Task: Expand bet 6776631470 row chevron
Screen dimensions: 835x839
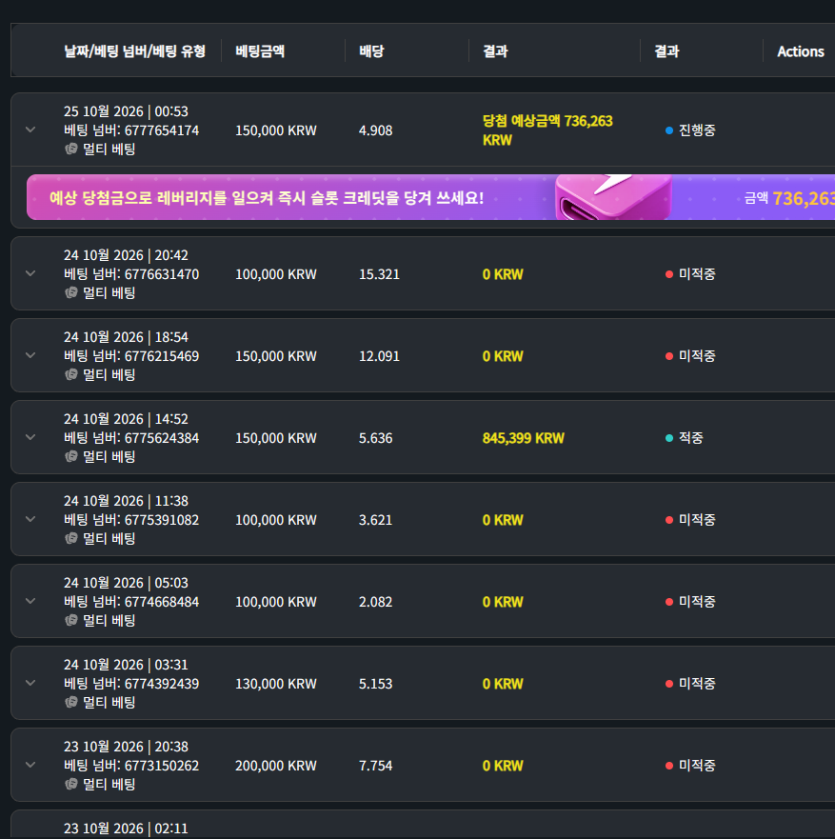Action: tap(30, 273)
